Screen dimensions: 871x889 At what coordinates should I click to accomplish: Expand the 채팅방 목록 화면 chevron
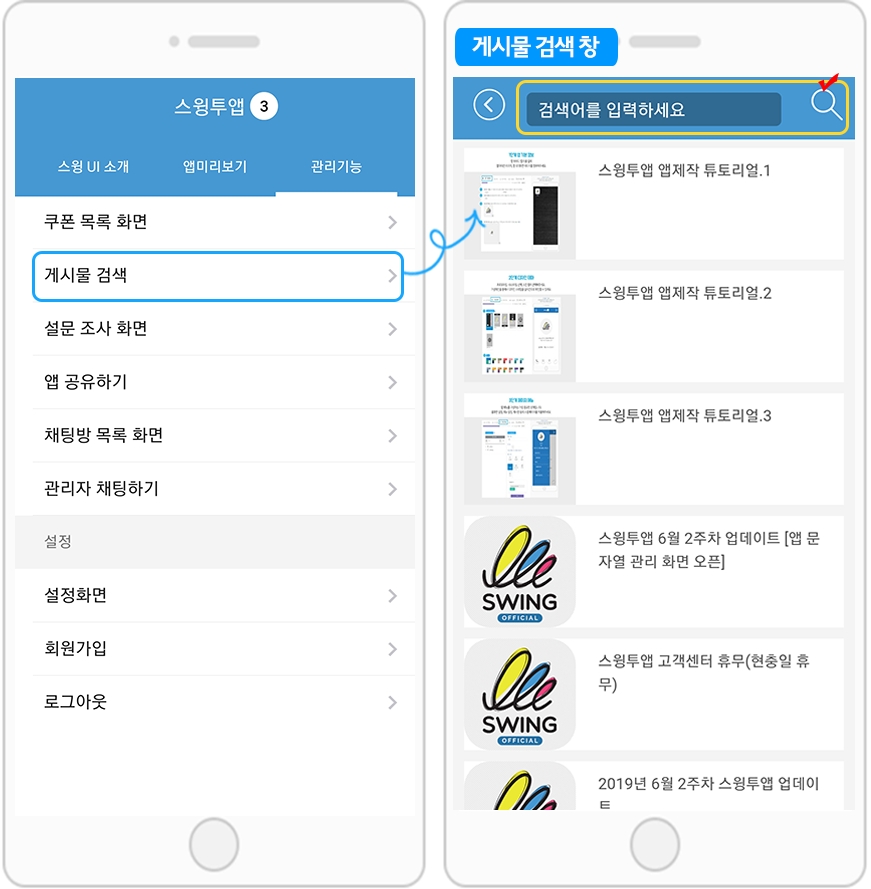click(392, 435)
